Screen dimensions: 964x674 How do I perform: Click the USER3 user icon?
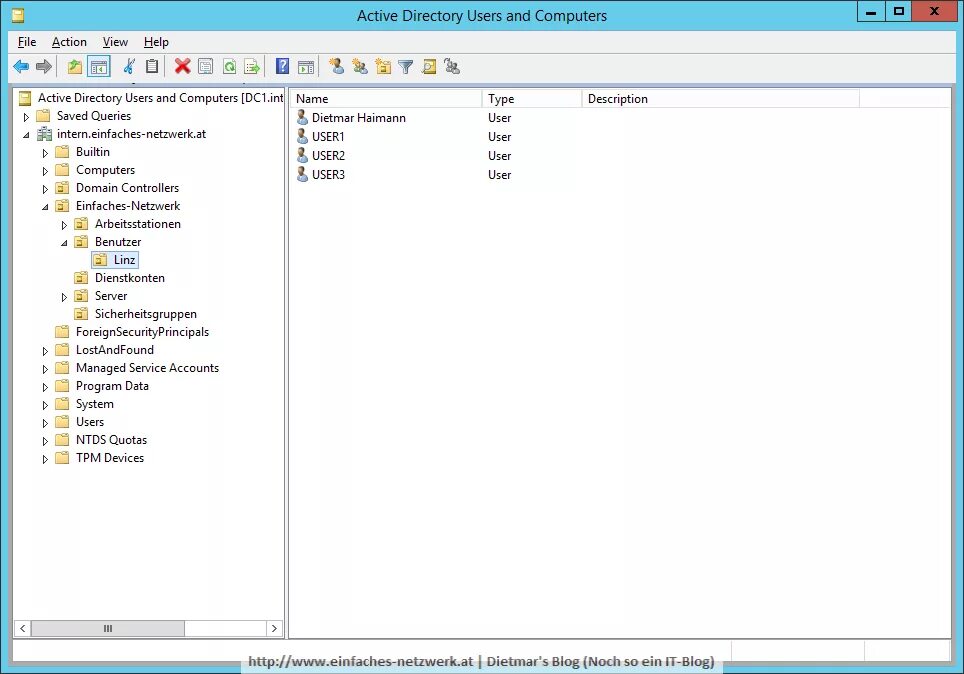[x=302, y=174]
